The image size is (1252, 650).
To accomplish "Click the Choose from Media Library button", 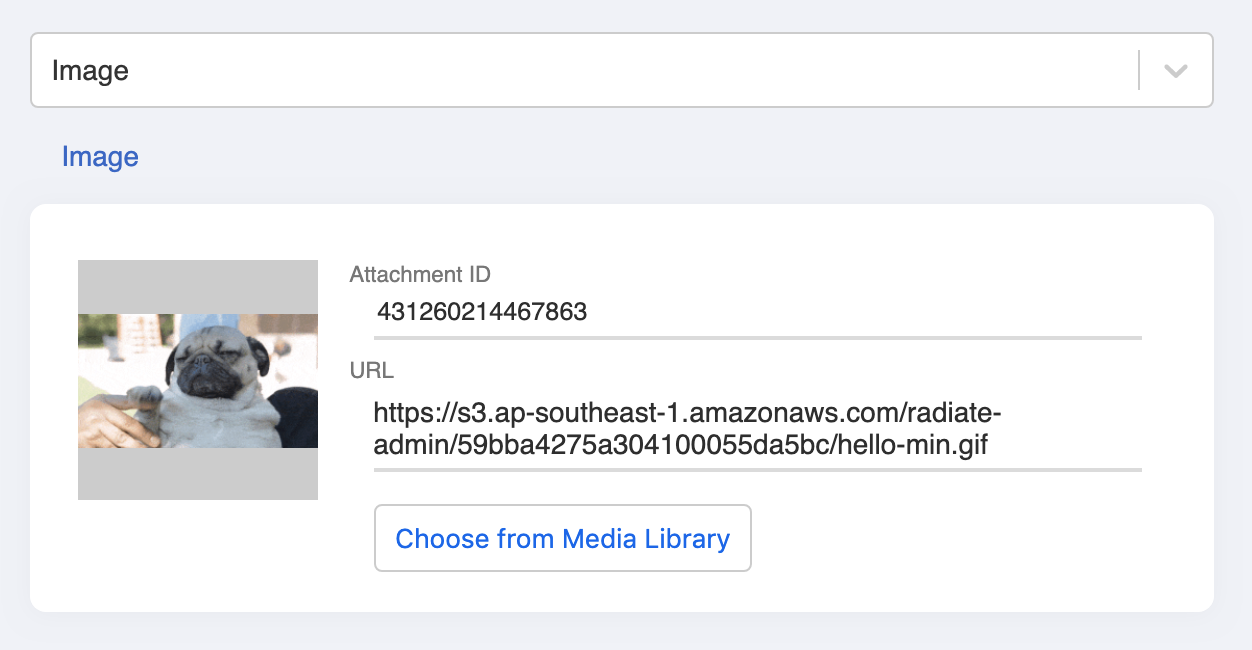I will (563, 538).
